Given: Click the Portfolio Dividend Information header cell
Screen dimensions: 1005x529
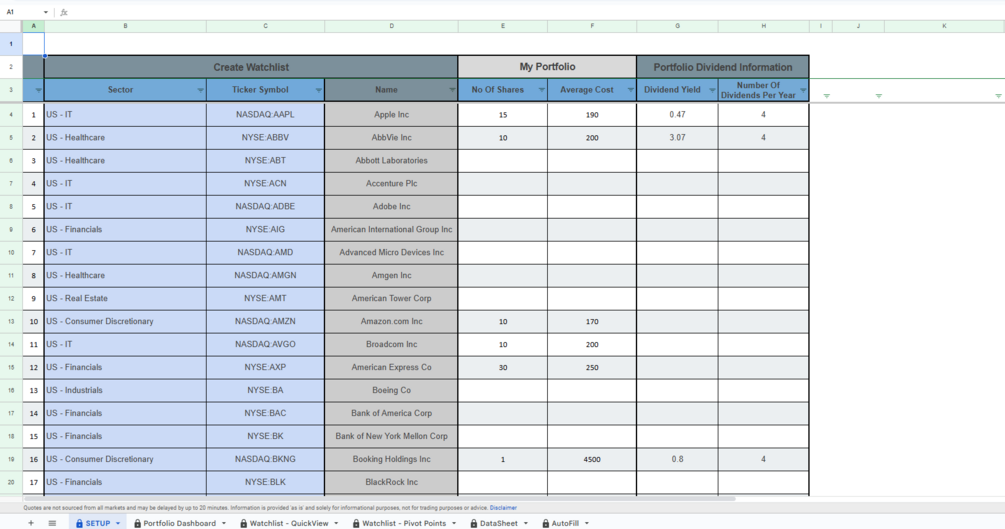Looking at the screenshot, I should 723,67.
